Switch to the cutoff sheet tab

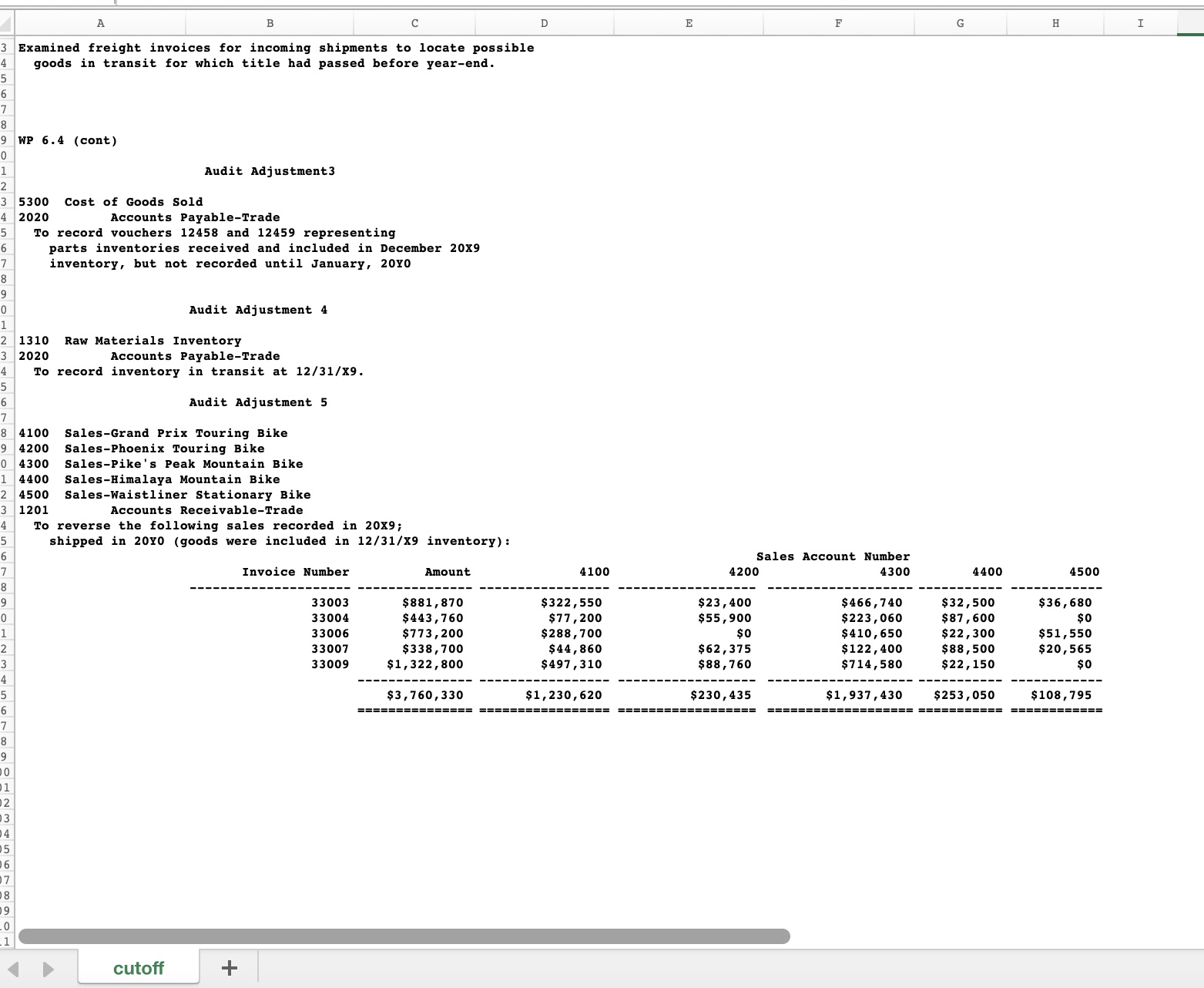pos(138,967)
